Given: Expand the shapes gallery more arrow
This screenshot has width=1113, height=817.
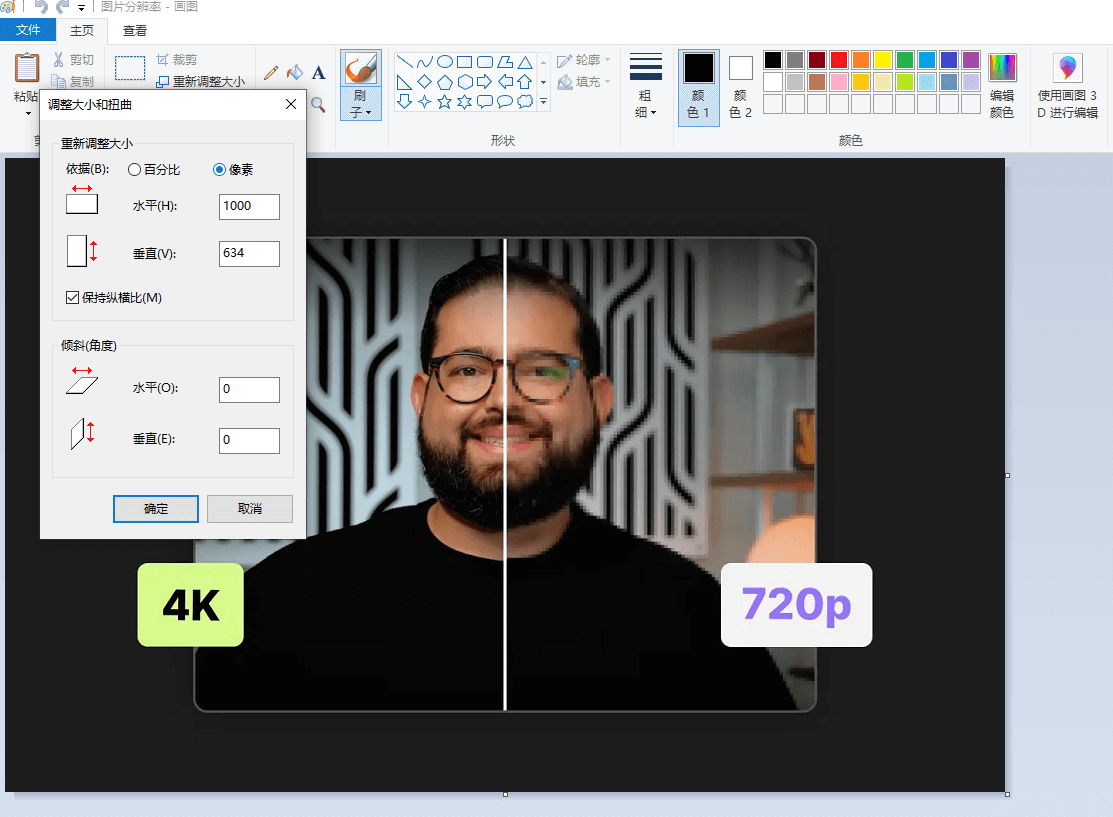Looking at the screenshot, I should (x=544, y=101).
